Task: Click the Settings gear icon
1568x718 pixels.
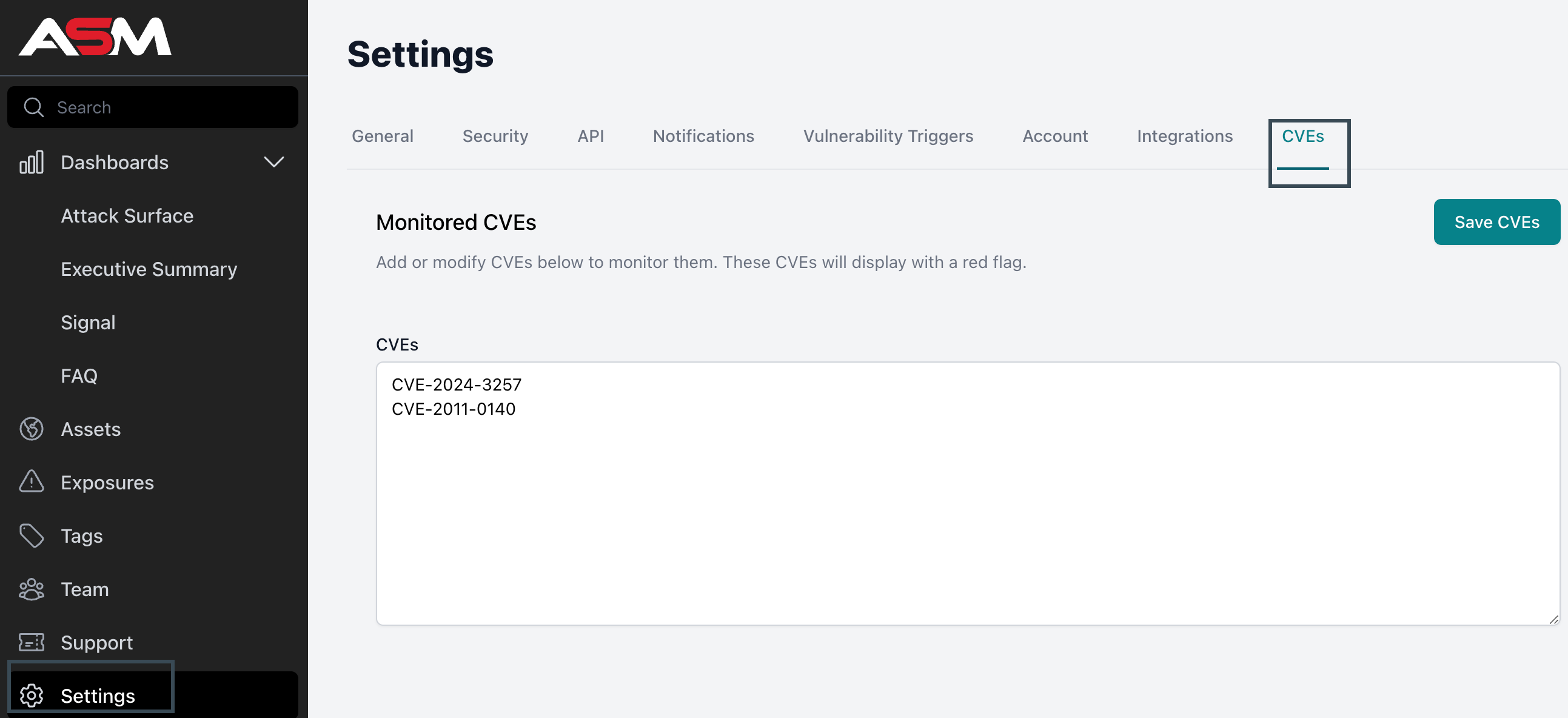Action: [x=32, y=696]
